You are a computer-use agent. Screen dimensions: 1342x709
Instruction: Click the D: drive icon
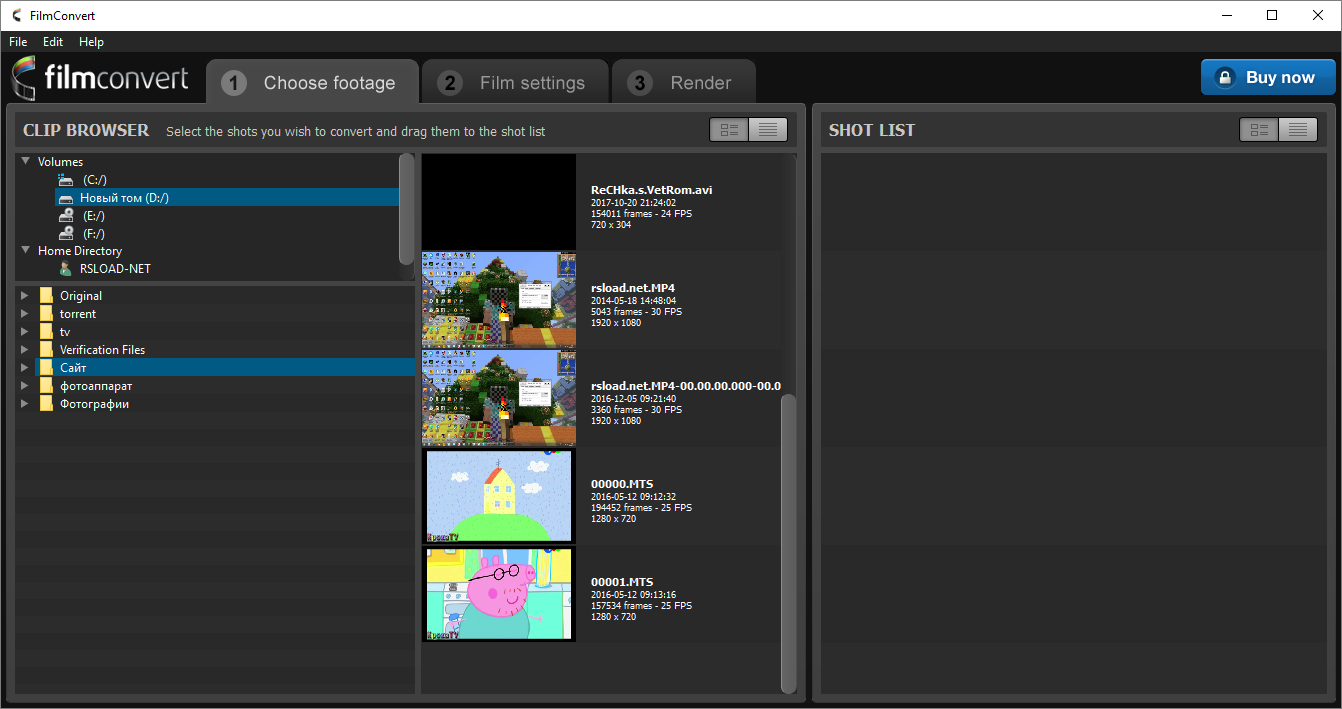[x=66, y=198]
